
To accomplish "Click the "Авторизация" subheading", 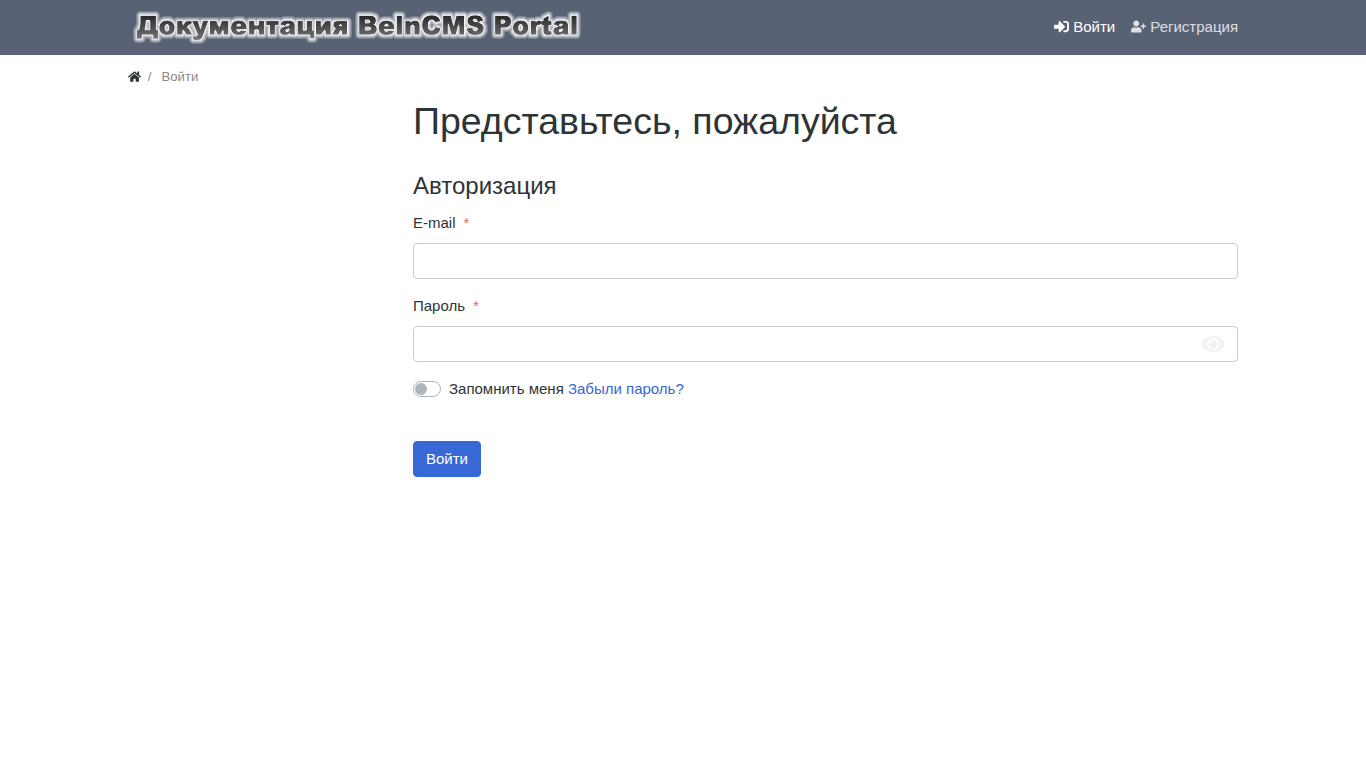I will point(484,186).
